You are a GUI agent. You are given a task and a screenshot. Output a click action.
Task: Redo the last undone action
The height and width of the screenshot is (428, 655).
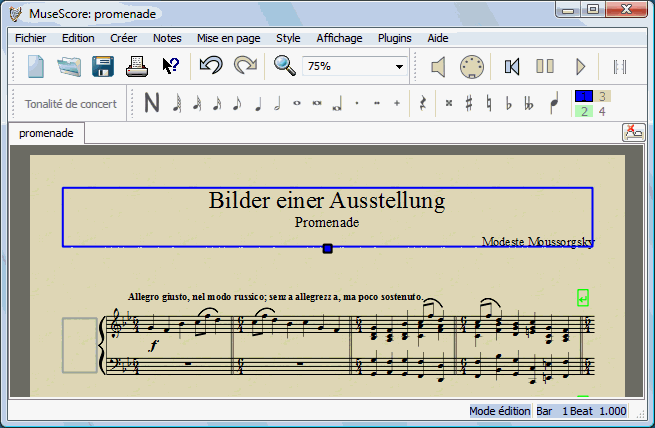(245, 66)
